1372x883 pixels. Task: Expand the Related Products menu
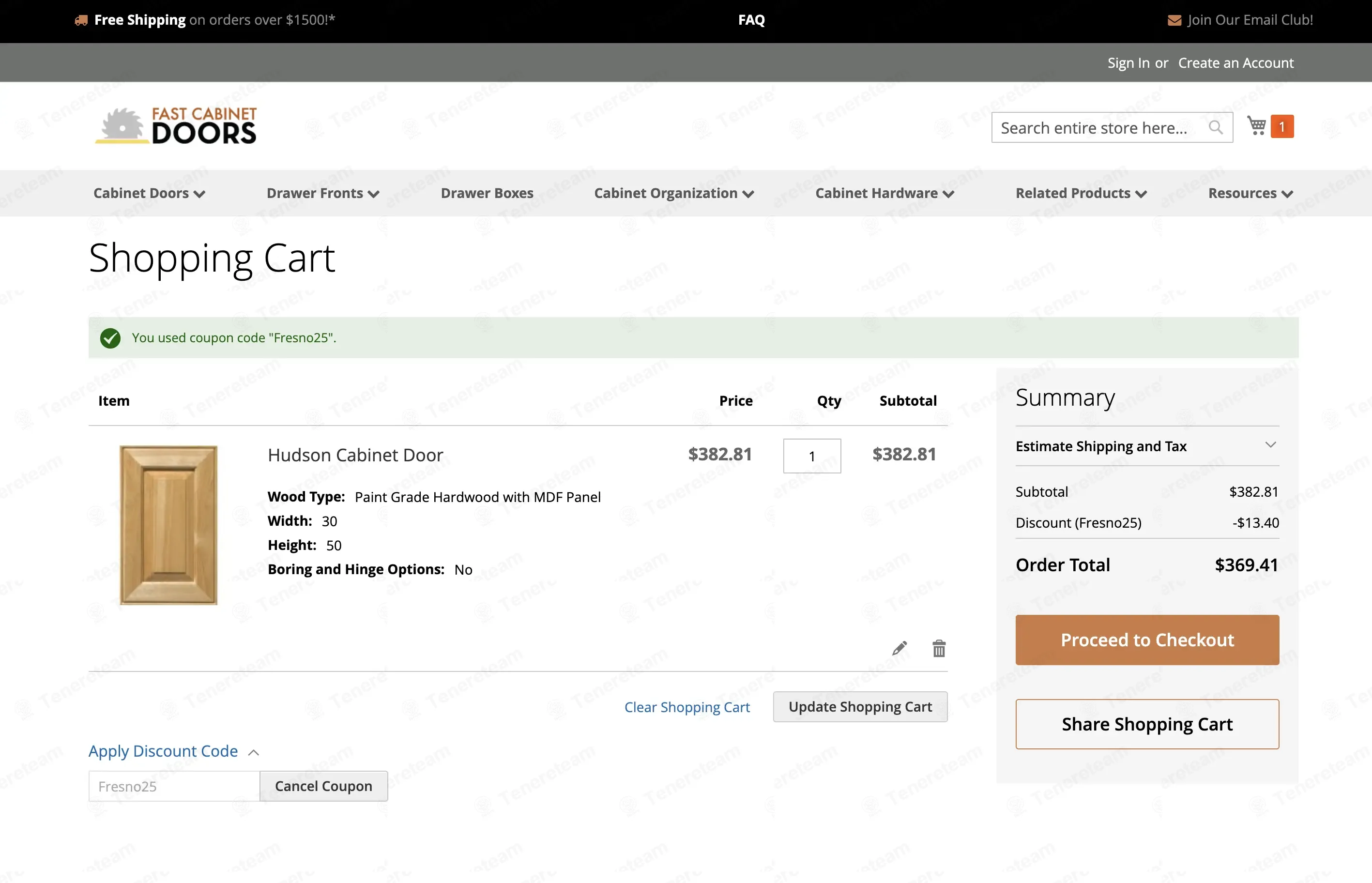click(1082, 193)
